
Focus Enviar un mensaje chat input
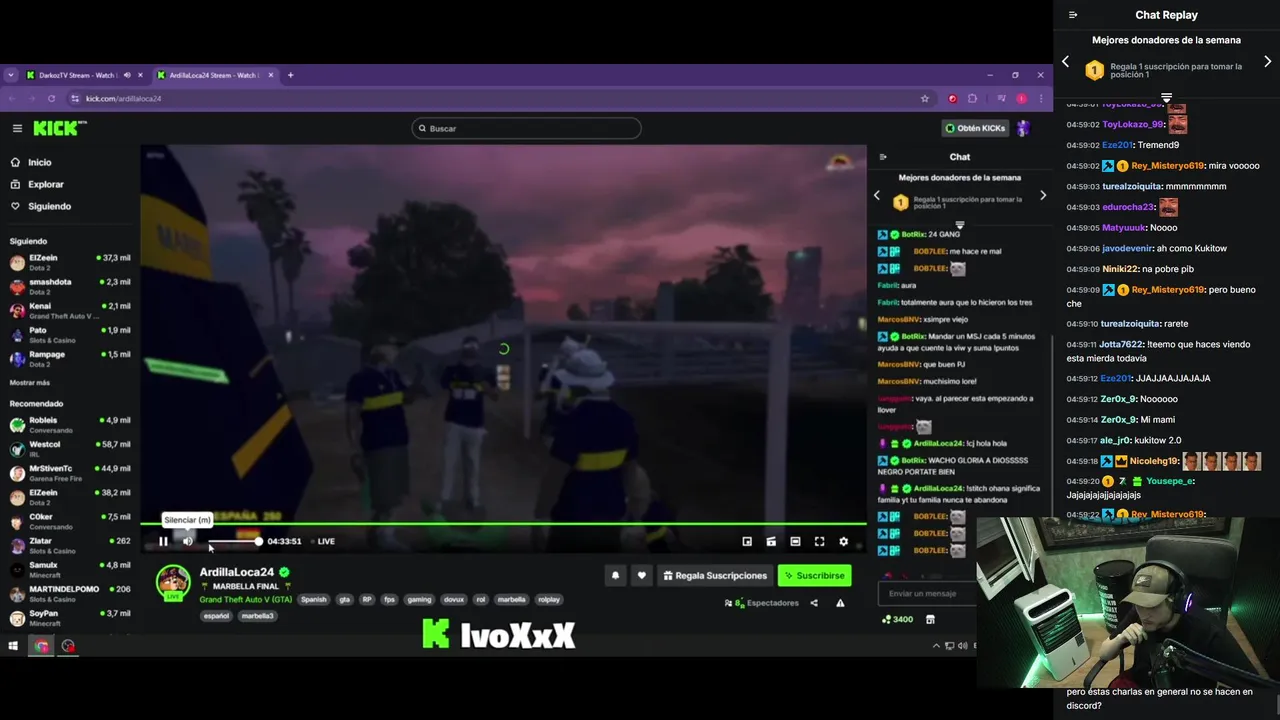(925, 593)
